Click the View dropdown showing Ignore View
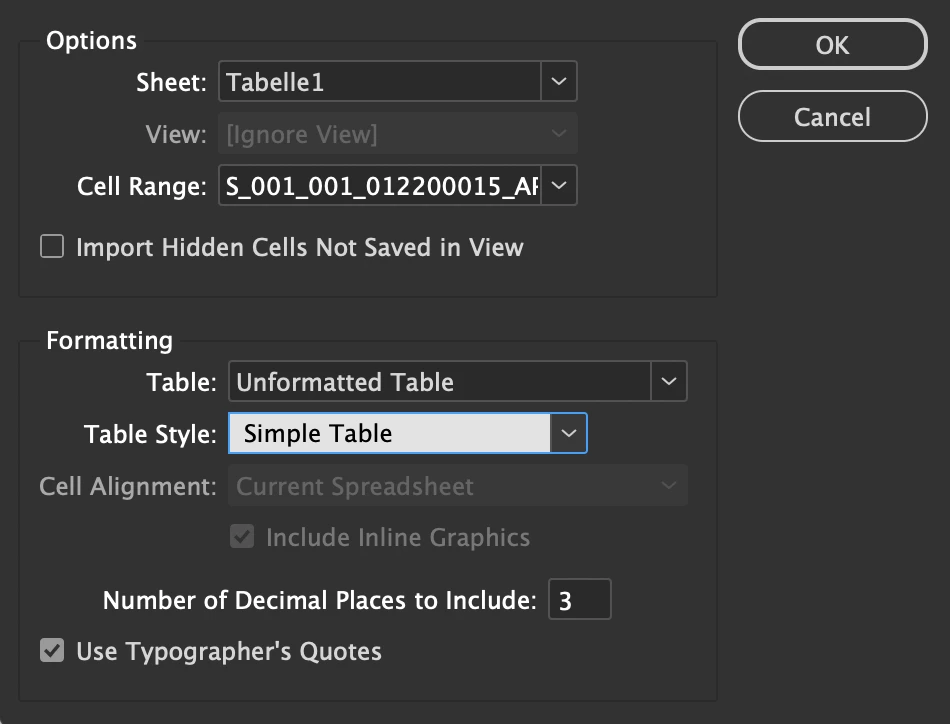Screen dimensions: 950x724 [380, 134]
